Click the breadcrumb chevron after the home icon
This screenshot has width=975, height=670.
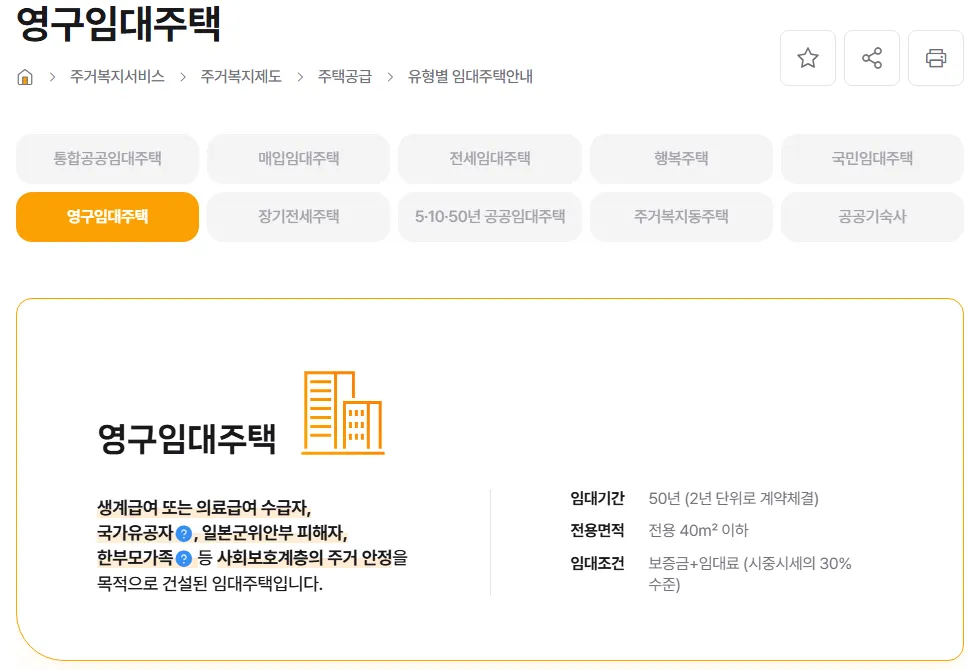52,77
